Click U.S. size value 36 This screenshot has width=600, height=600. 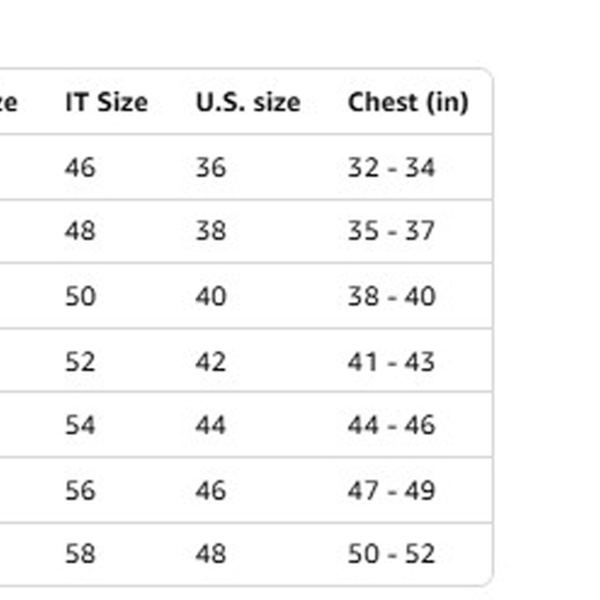click(x=211, y=167)
